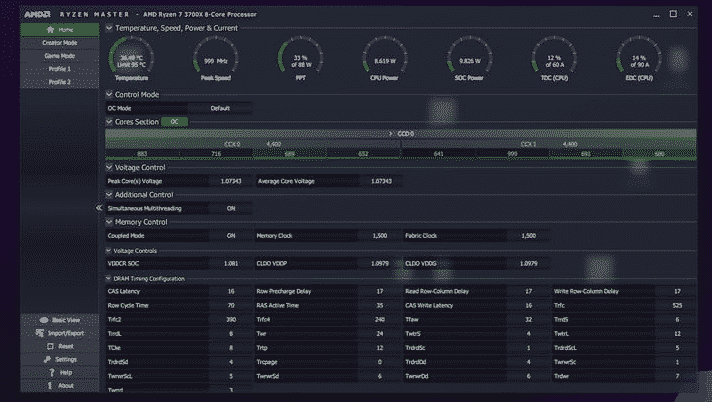The width and height of the screenshot is (712, 402).
Task: Click the Memory Clock 1,500 value
Action: tap(380, 236)
